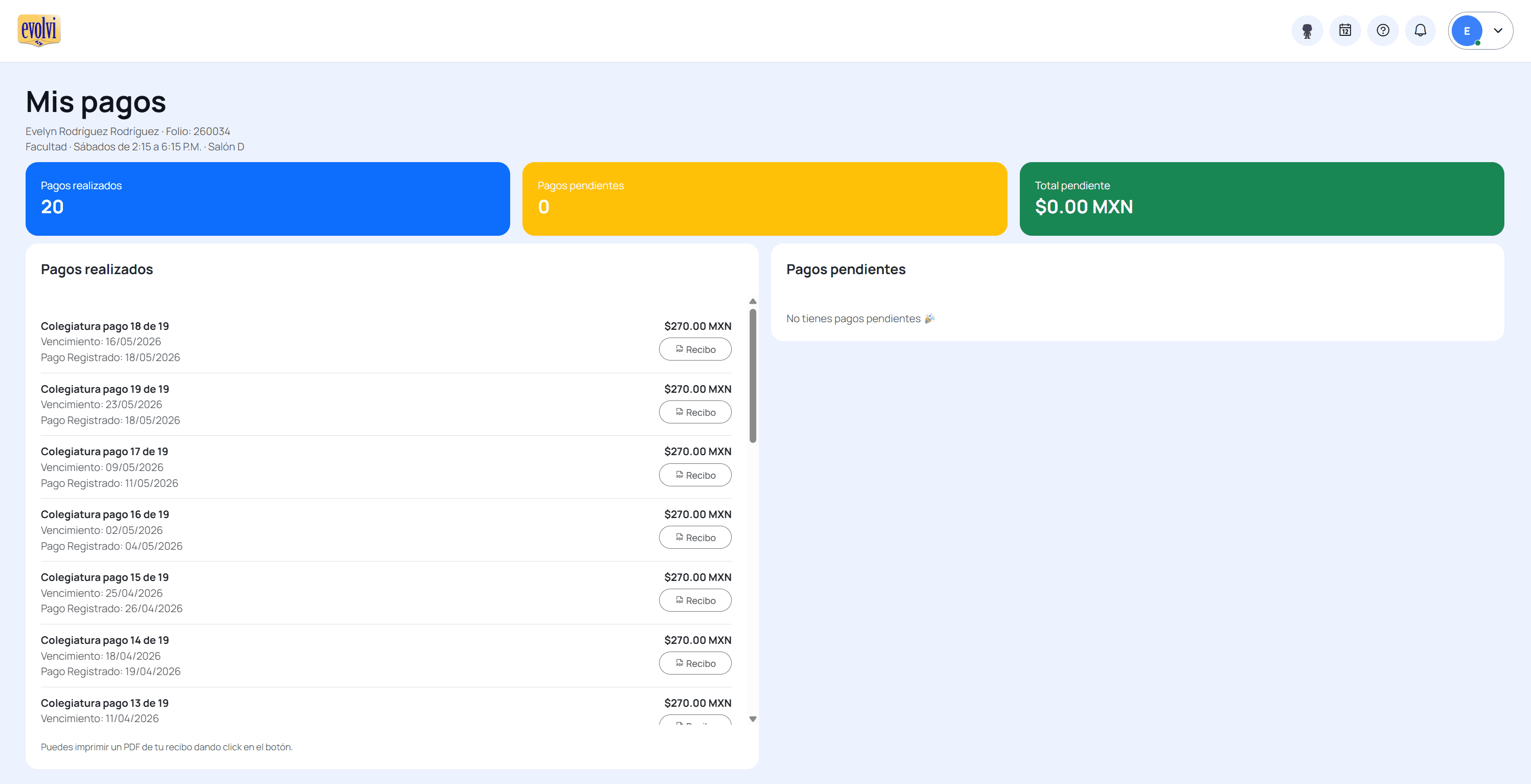Download Recibo for Colegiatura pago 16 de 19
Viewport: 1531px width, 784px height.
[x=695, y=537]
